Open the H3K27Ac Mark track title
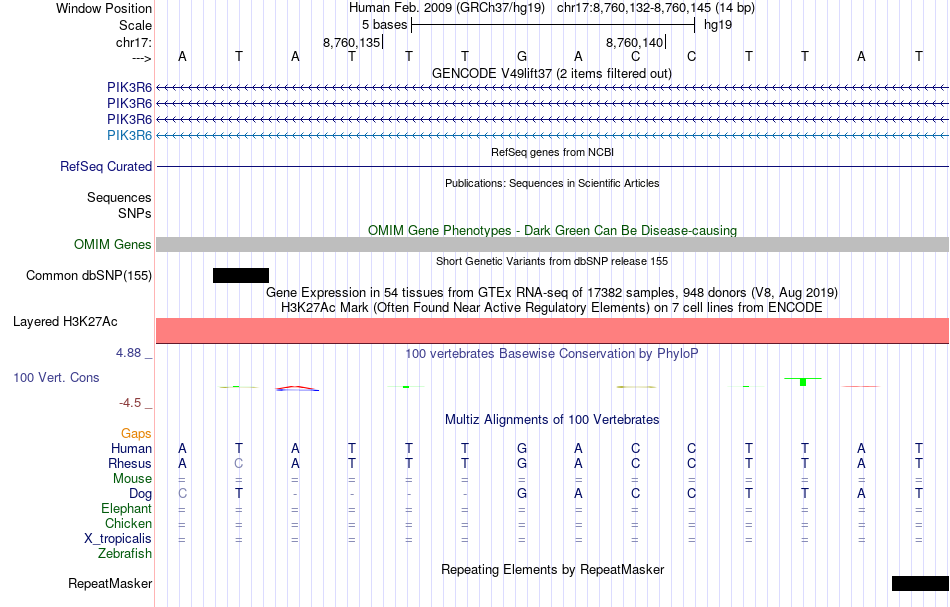The height and width of the screenshot is (607, 950). point(551,308)
